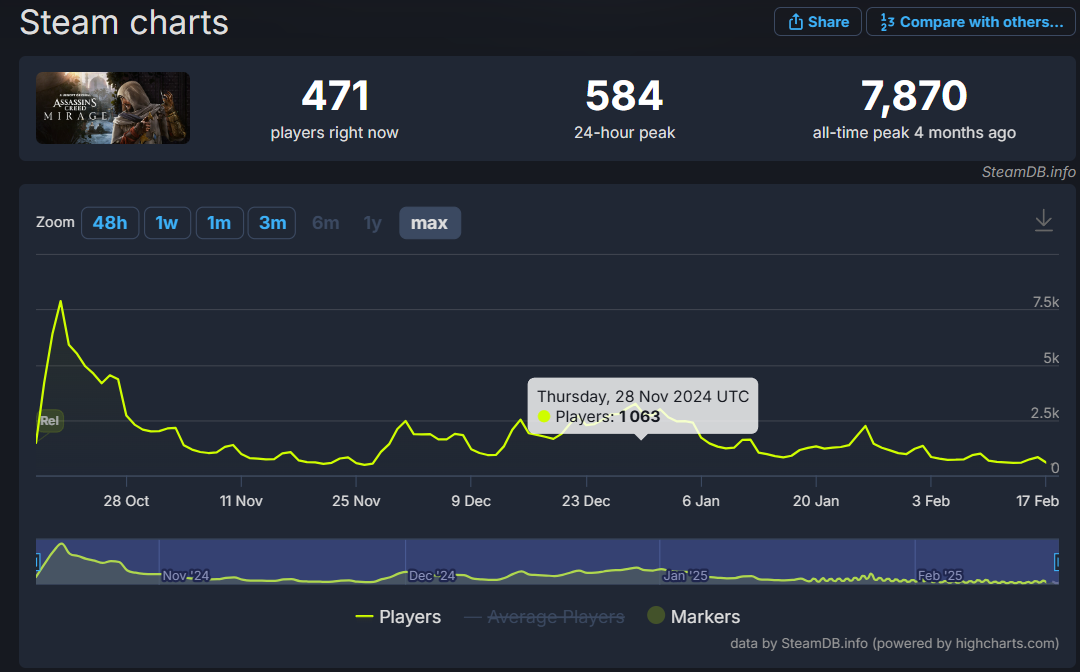Click the 28 Oct axis label

126,501
